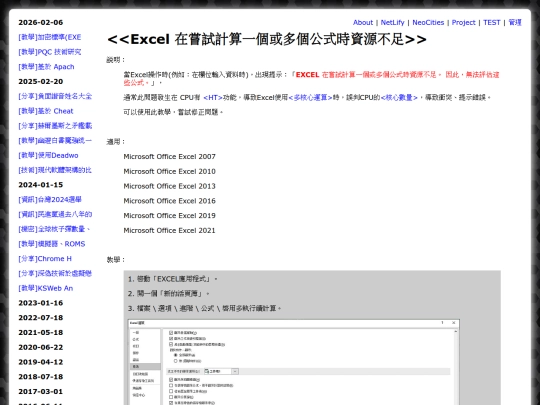The image size is (540, 405).
Task: Open sidebar article 全球核子彈數量
Action: click(x=54, y=229)
